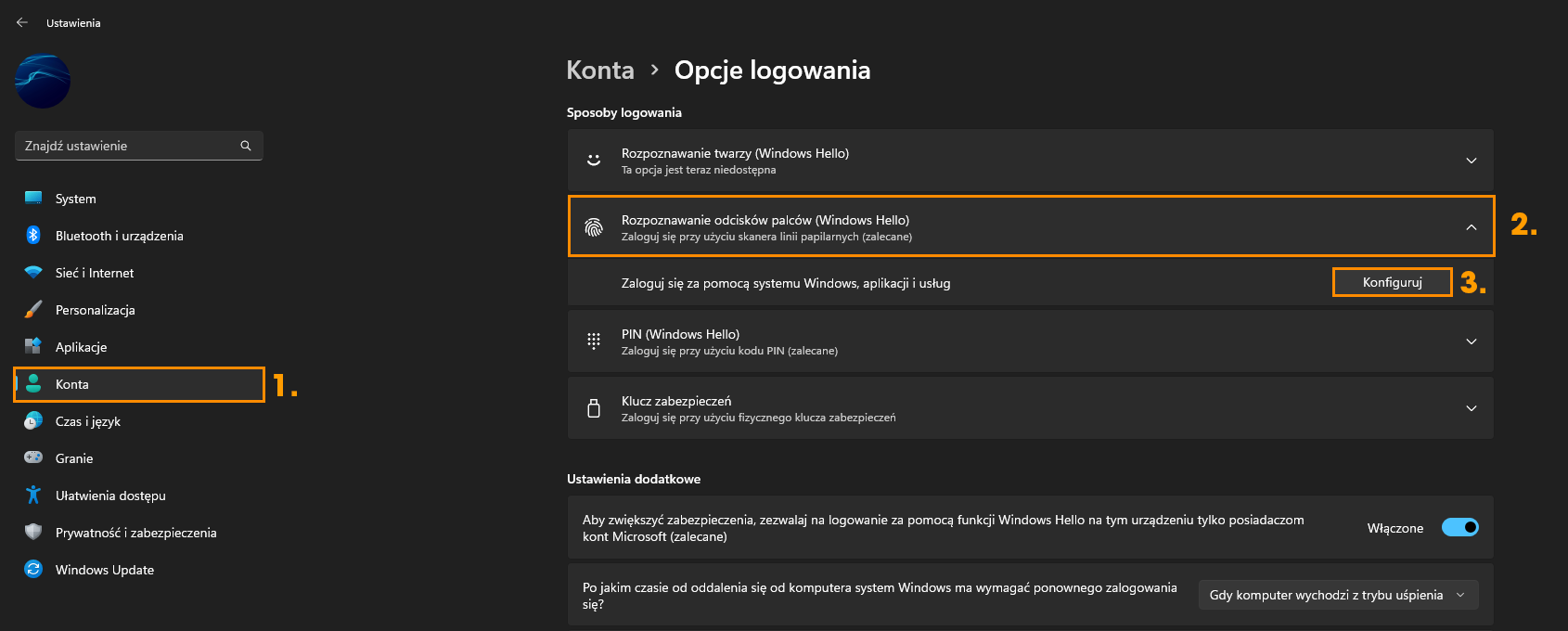Screen dimensions: 1568x631
Task: Click the Konta breadcrumb link
Action: click(x=600, y=71)
